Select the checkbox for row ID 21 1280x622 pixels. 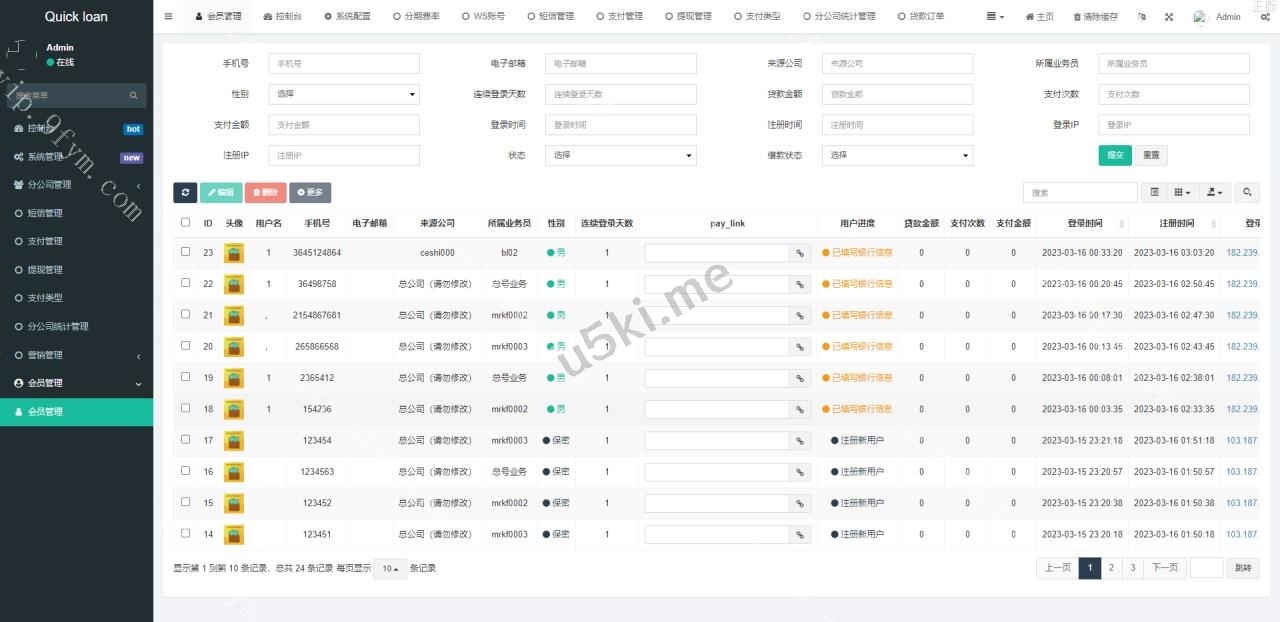pyautogui.click(x=185, y=315)
